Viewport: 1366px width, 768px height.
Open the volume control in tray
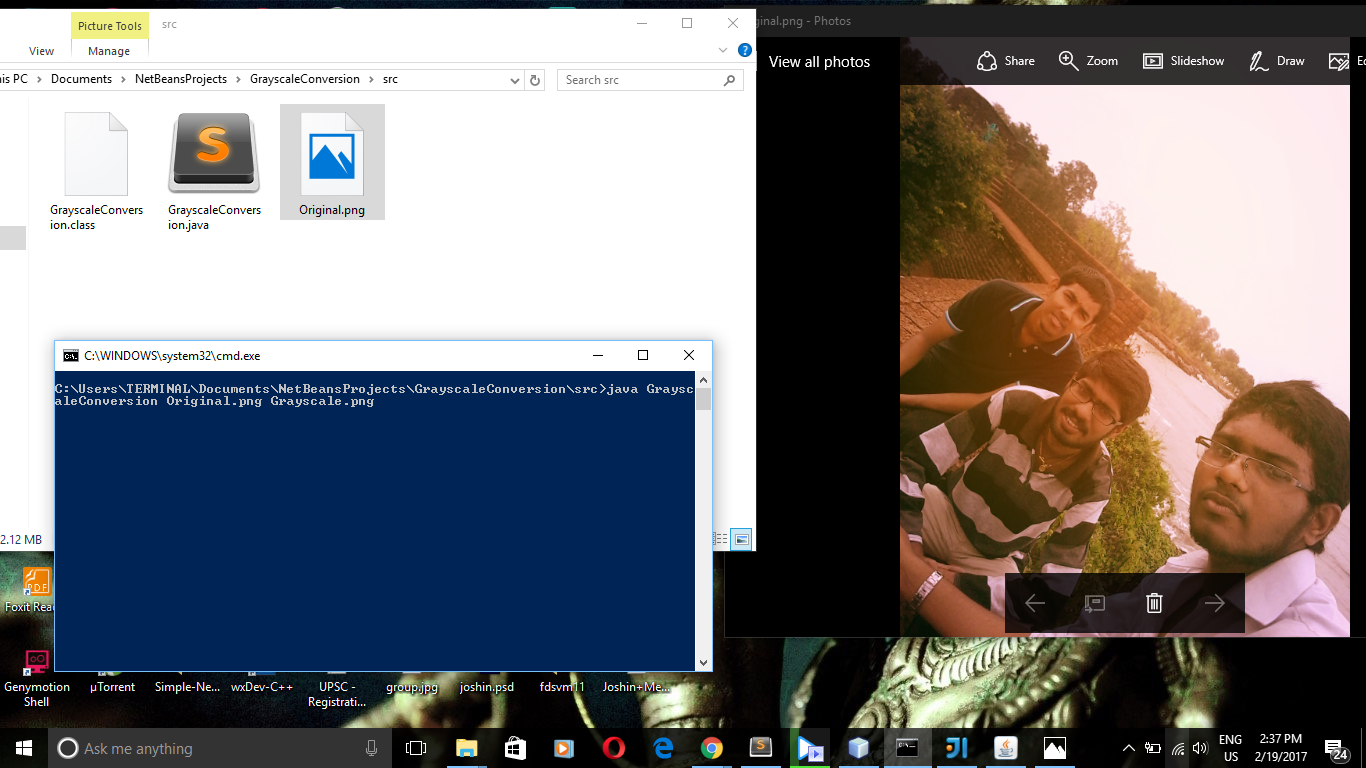1200,748
